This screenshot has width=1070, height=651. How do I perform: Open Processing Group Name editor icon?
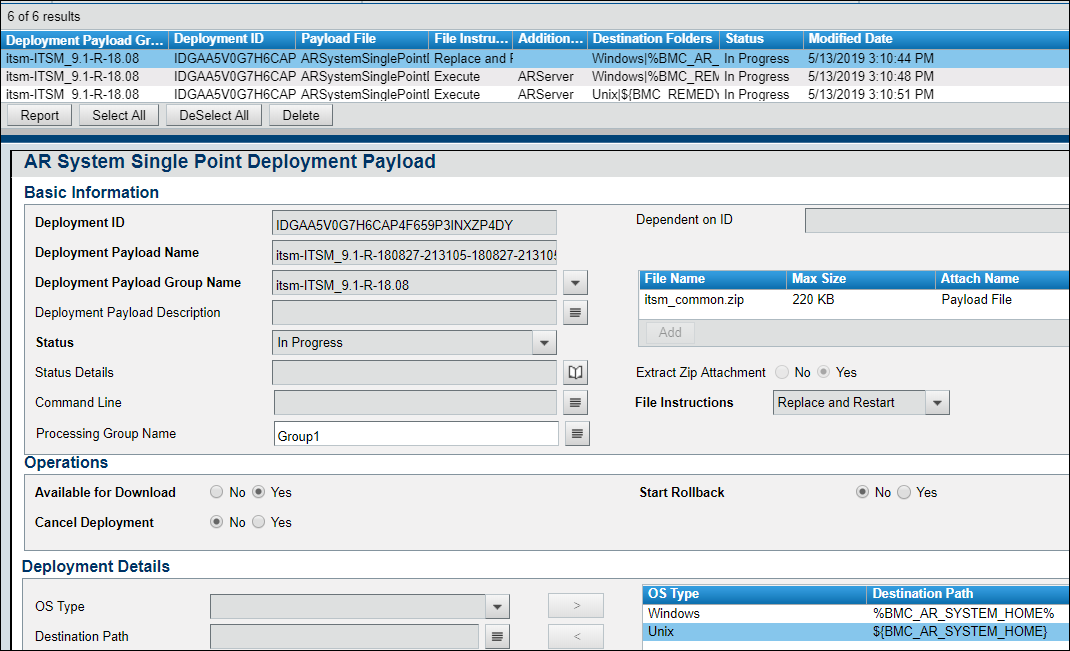click(x=578, y=434)
